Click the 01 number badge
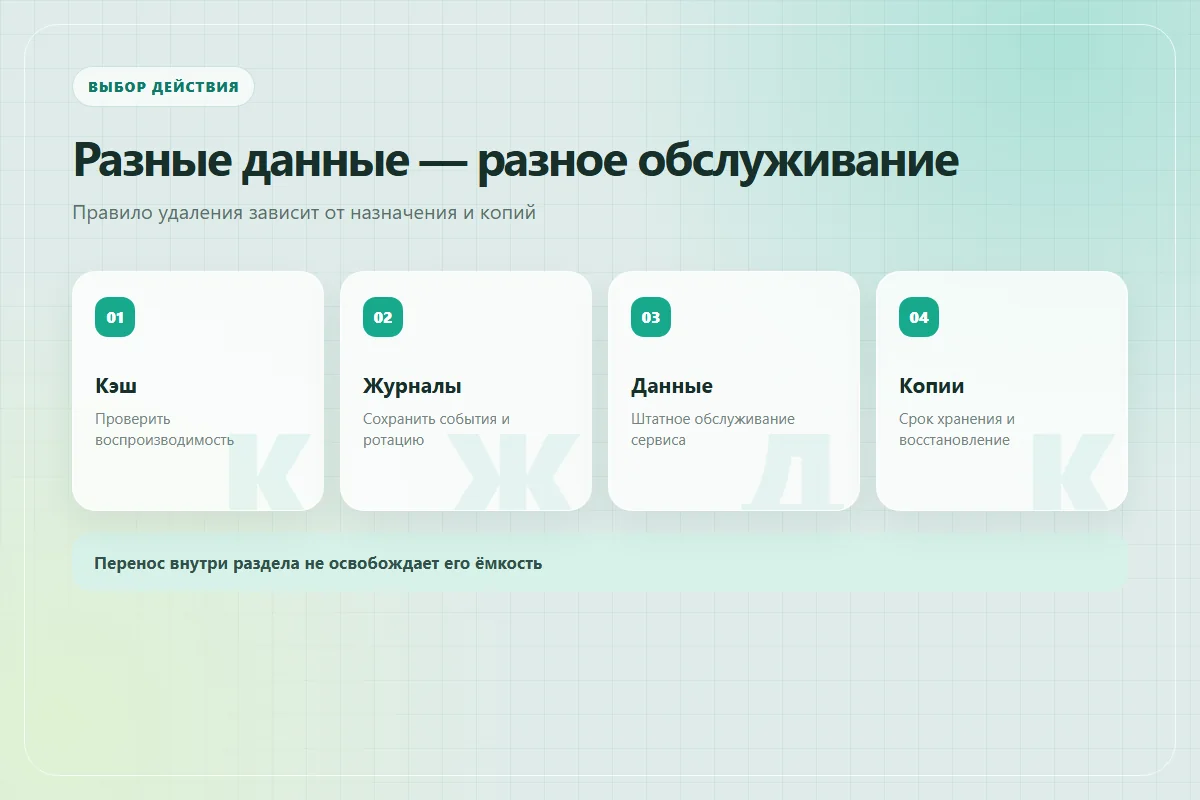 (115, 317)
